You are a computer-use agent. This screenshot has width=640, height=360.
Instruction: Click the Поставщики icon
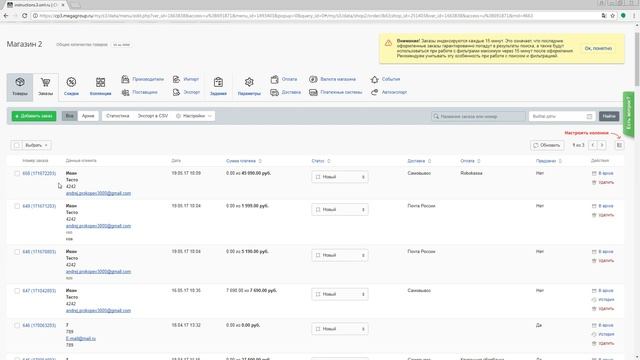pyautogui.click(x=125, y=92)
